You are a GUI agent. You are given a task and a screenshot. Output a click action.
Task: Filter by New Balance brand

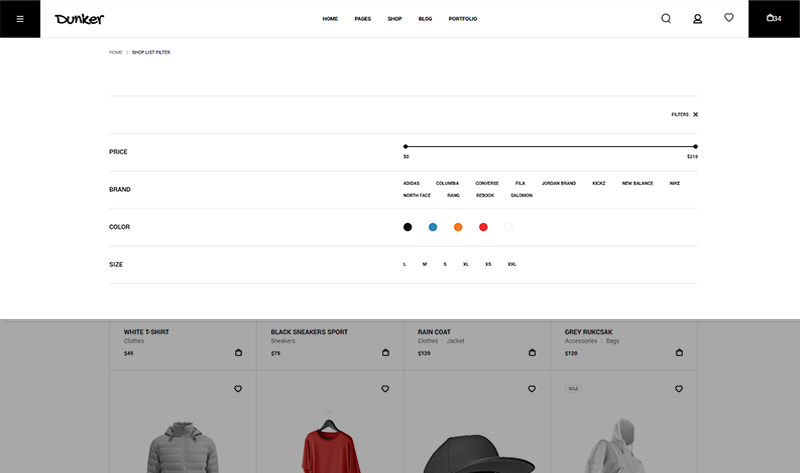637,183
